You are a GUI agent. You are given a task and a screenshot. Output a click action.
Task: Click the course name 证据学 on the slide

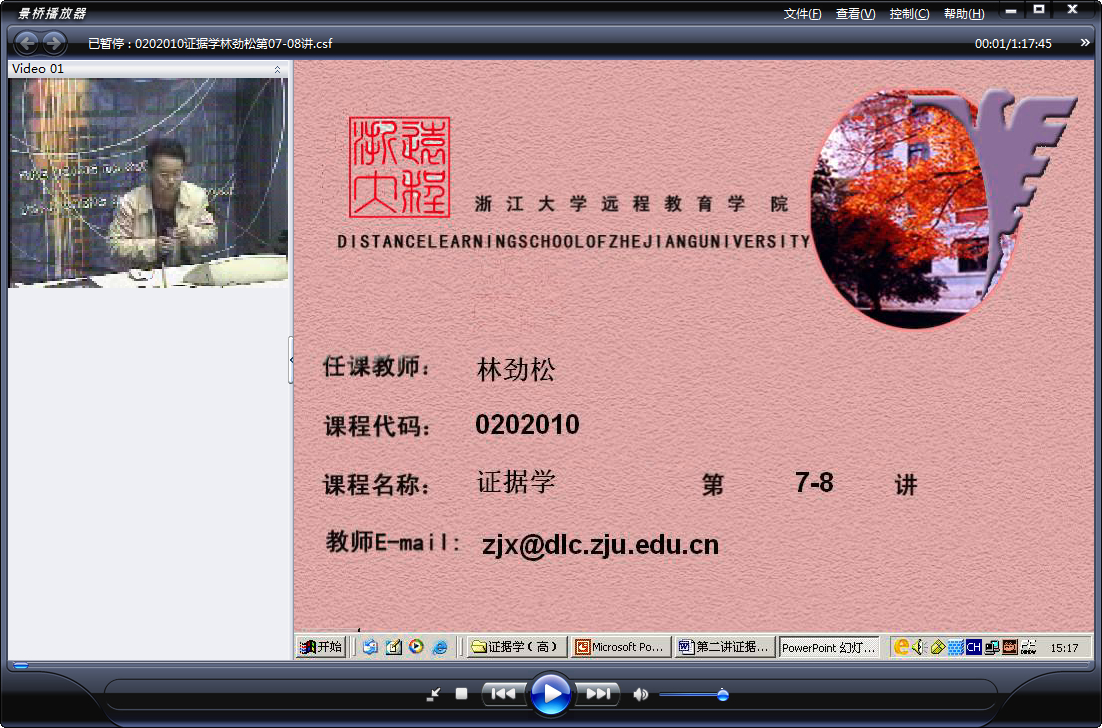[517, 482]
